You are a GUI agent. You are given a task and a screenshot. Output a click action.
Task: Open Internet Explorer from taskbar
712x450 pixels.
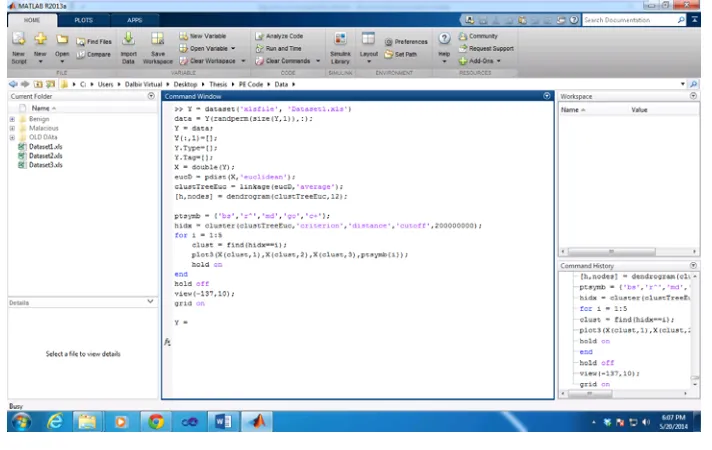coord(55,421)
